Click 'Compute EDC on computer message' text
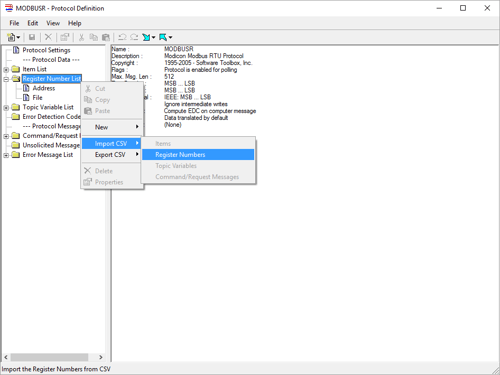Screen dimensions: 500x375 [x=210, y=111]
